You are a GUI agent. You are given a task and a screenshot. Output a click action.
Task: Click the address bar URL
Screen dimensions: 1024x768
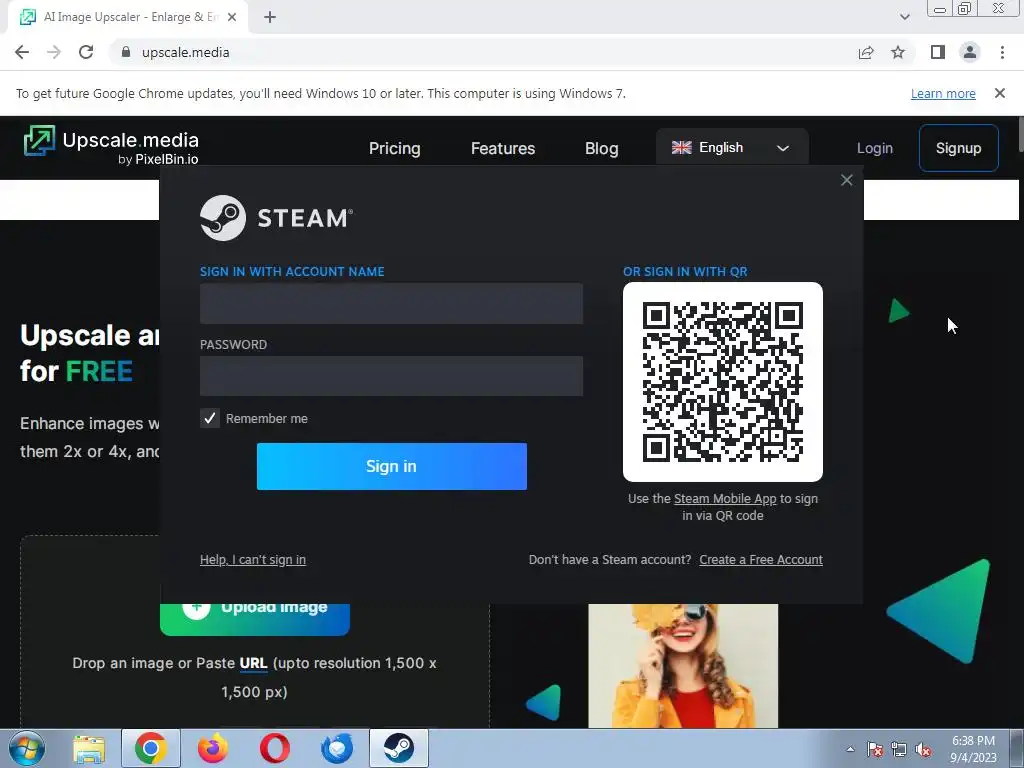(185, 52)
